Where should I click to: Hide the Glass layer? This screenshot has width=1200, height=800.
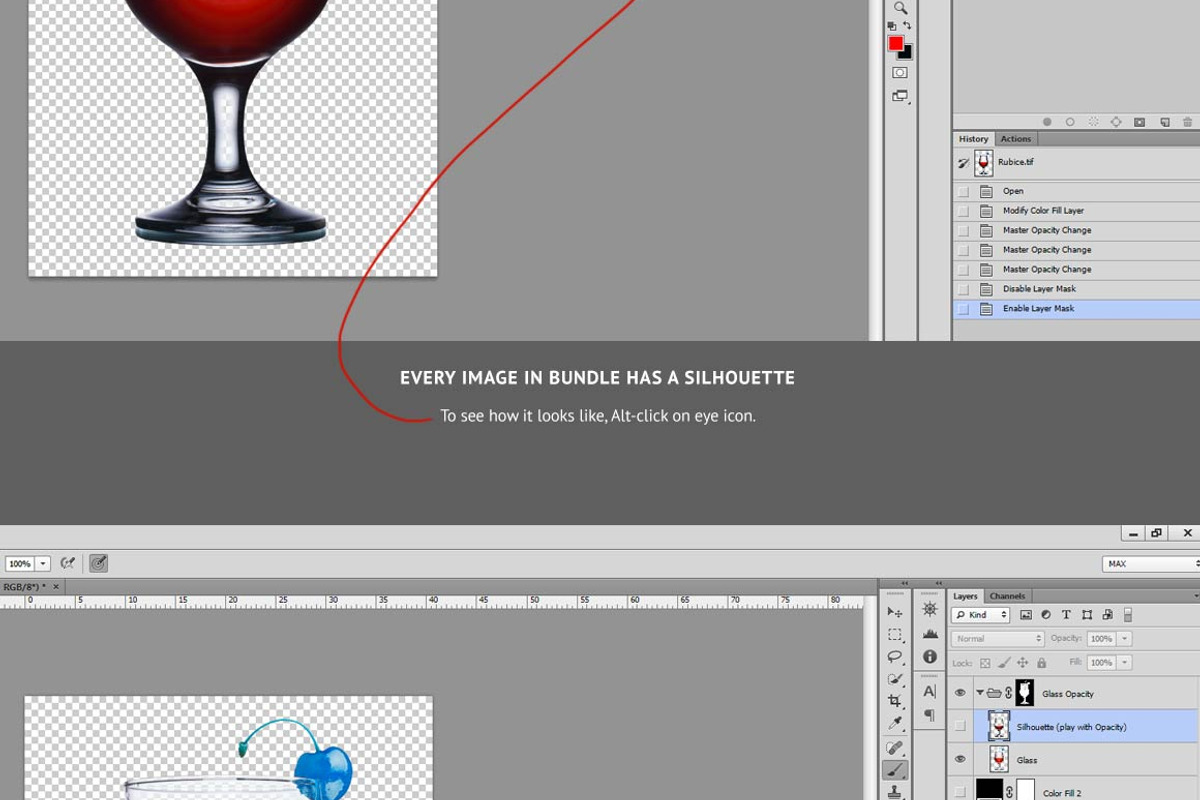(x=961, y=760)
